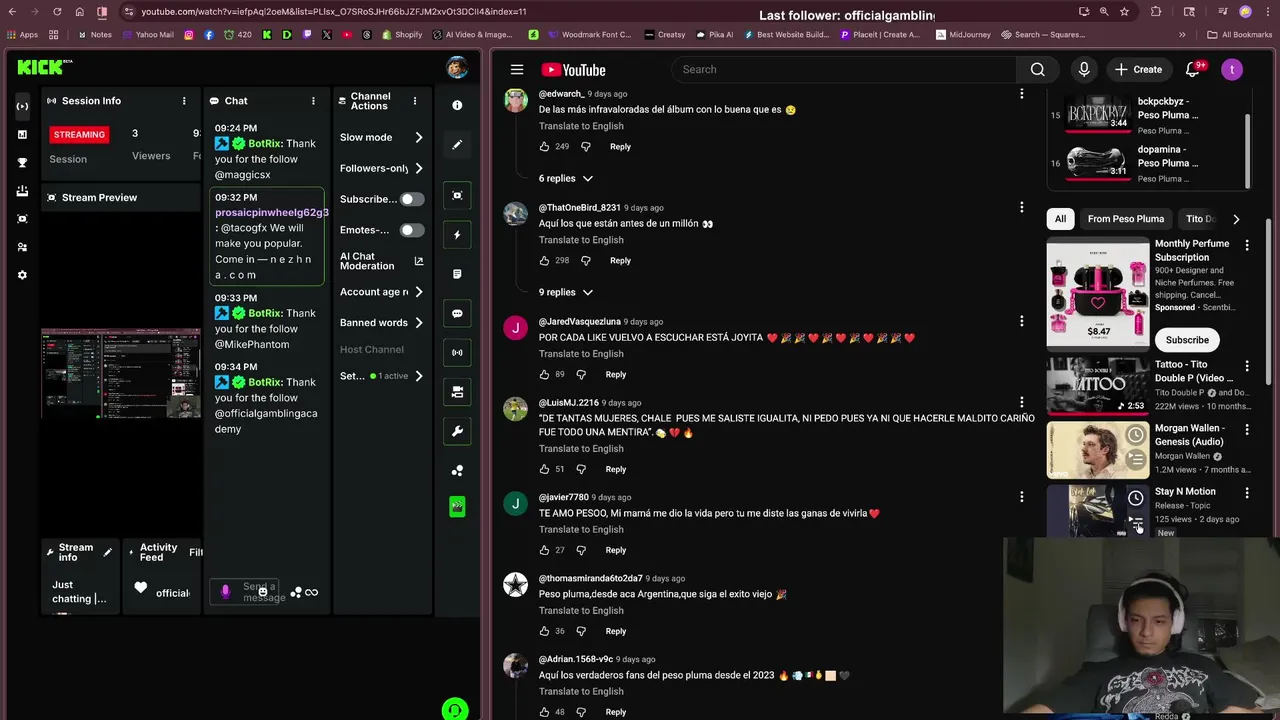
Task: Subscribe to the perfume ad
Action: coord(1187,340)
